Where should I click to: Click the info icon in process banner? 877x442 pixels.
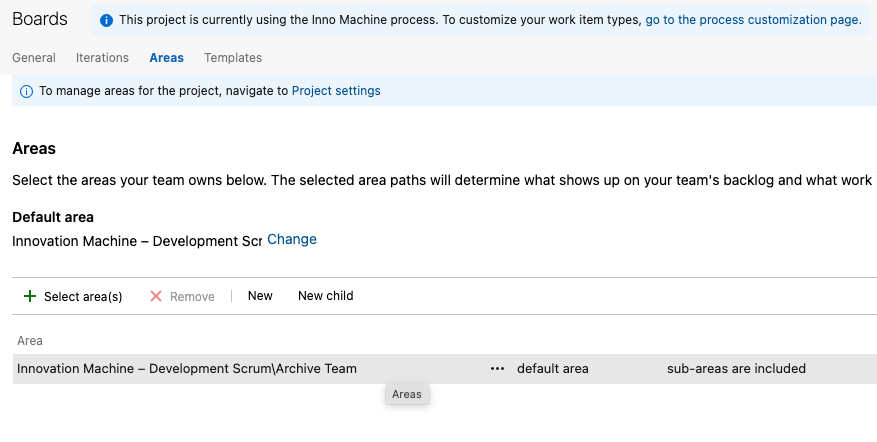[x=107, y=20]
